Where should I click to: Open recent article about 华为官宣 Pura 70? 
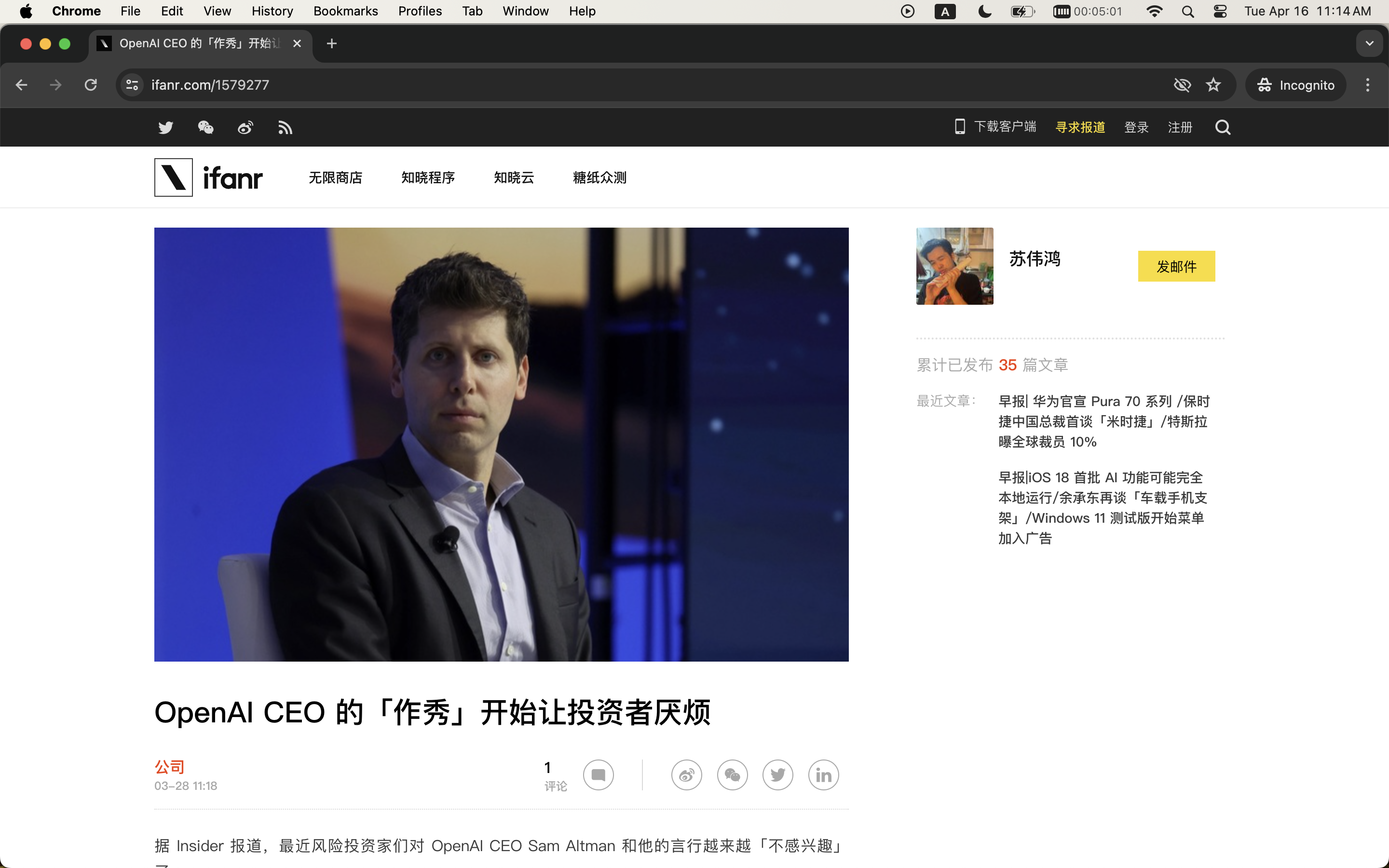click(1104, 421)
